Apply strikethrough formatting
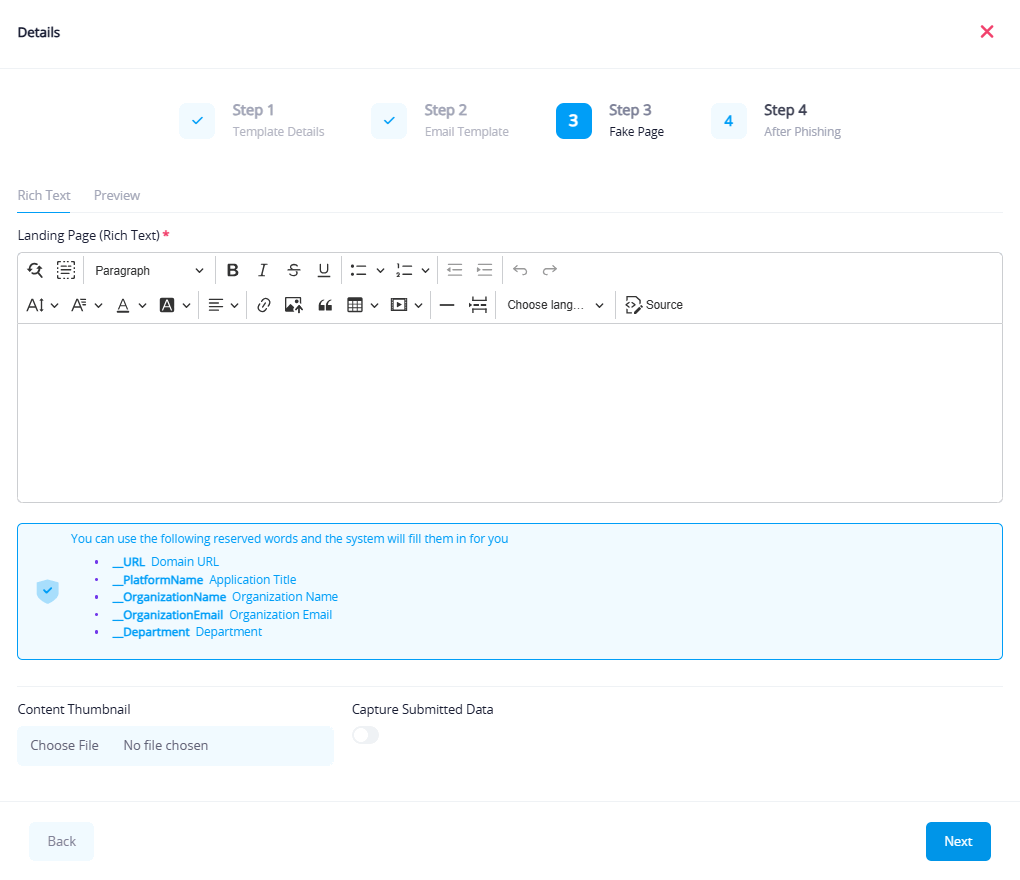Screen dimensions: 1020x880 [293, 270]
